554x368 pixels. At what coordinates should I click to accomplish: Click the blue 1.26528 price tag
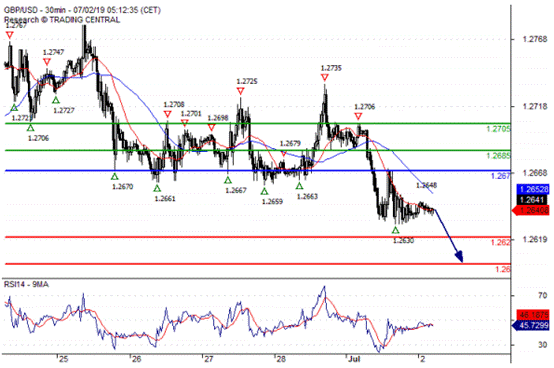pos(533,189)
